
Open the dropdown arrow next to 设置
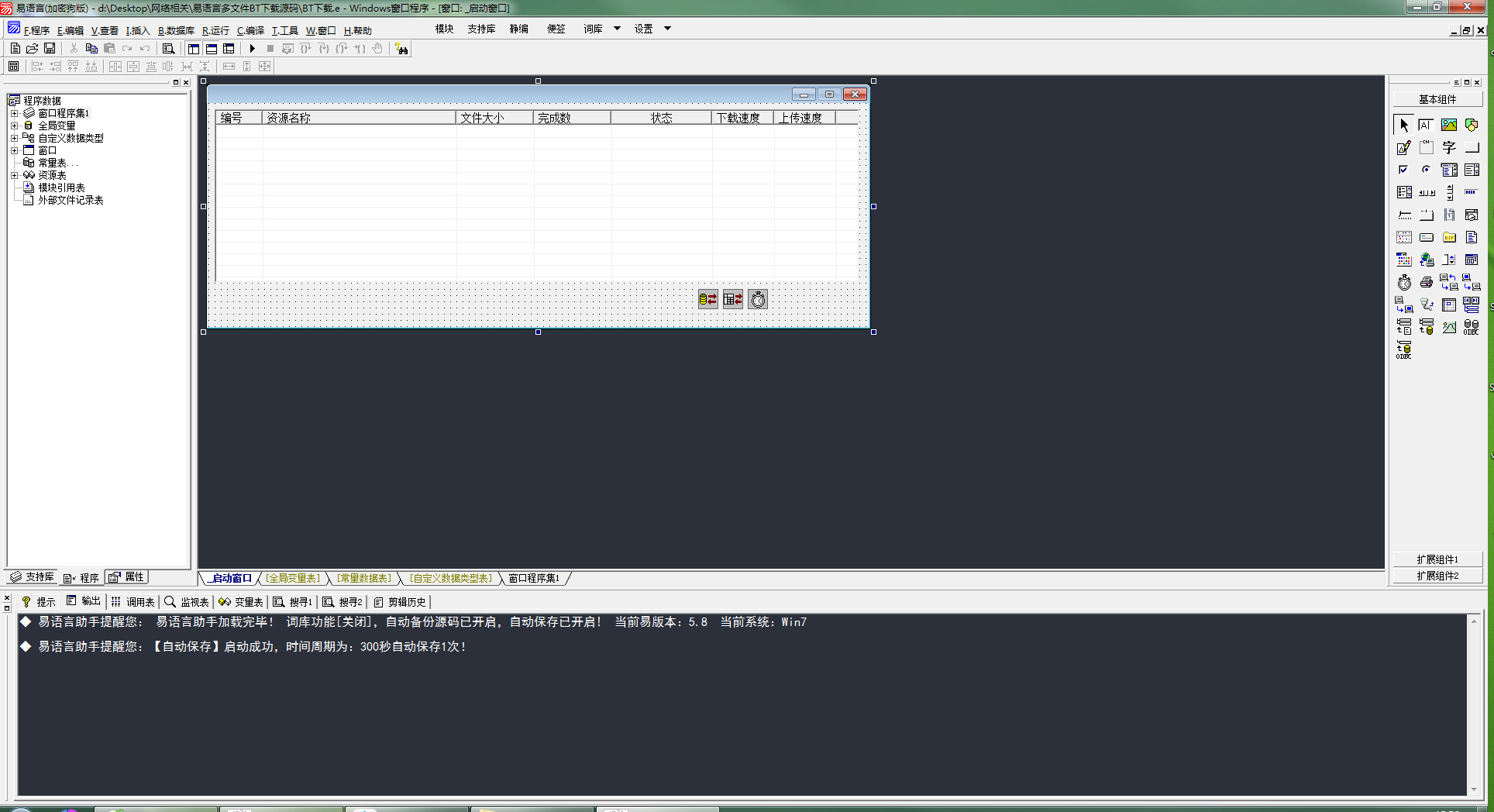click(x=667, y=29)
